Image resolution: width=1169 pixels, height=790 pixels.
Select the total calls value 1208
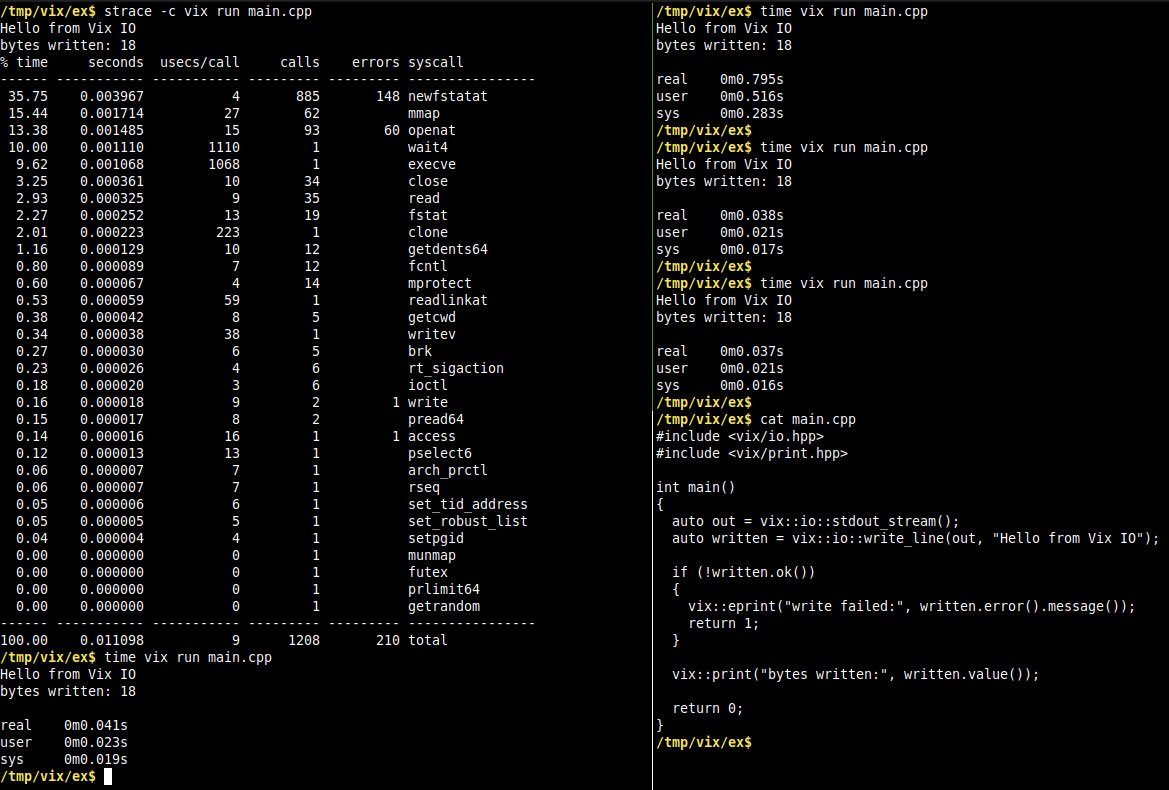(303, 640)
